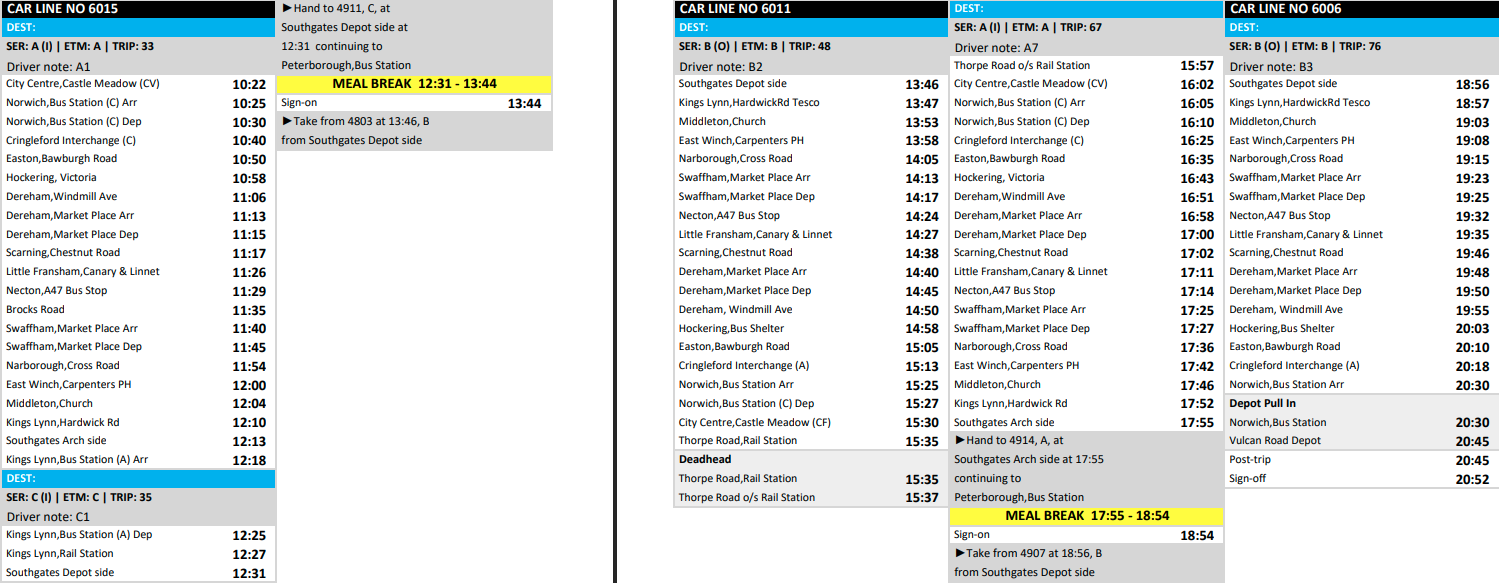Viewport: 1499px width, 583px height.
Task: Select the CAR LINE NO 6011 header
Action: point(811,9)
